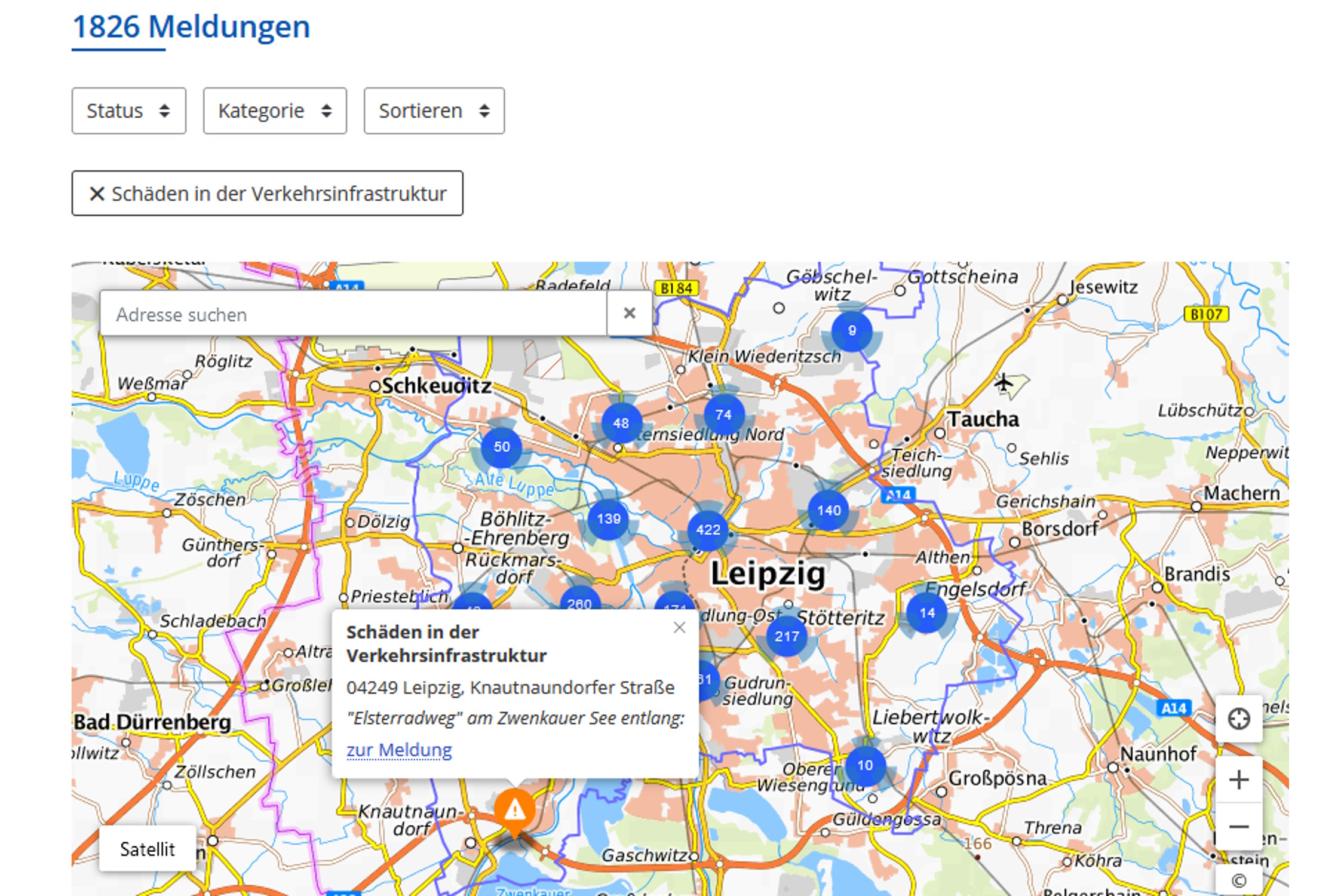Follow the 'zur Meldung' link
The width and height of the screenshot is (1344, 896).
click(399, 750)
